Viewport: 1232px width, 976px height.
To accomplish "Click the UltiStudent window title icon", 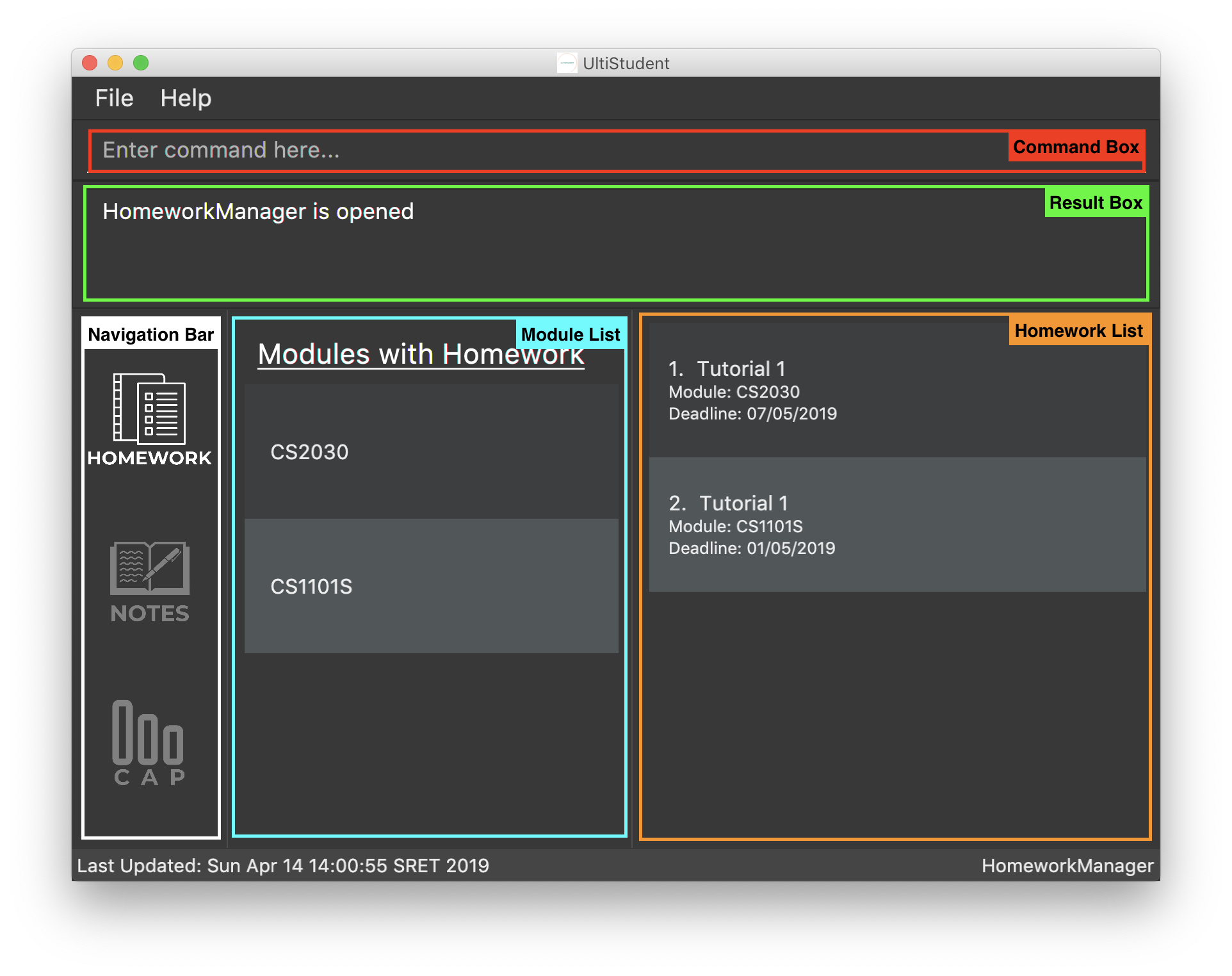I will pos(567,63).
